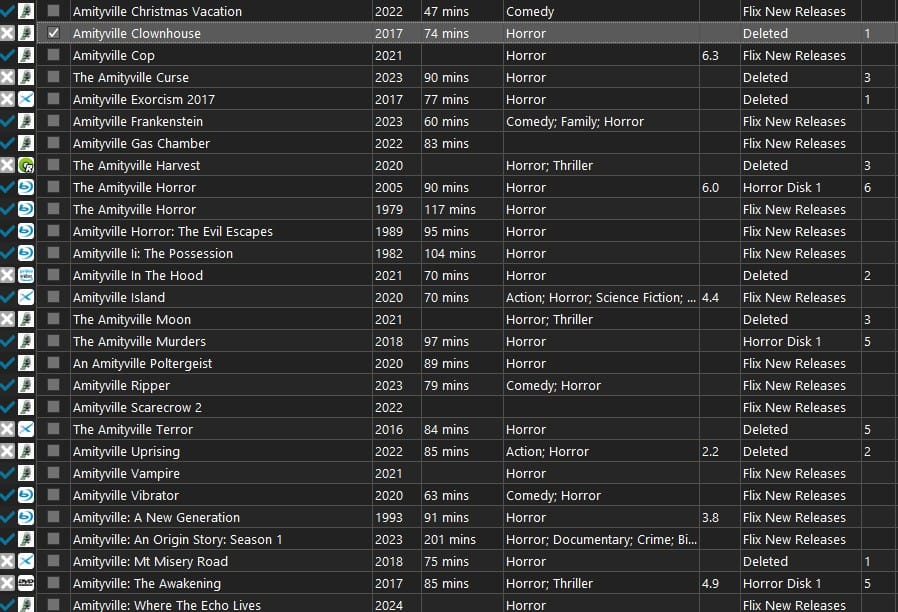898x612 pixels.
Task: Click the blue X-logo icon for The Amityville Terror
Action: [x=26, y=430]
